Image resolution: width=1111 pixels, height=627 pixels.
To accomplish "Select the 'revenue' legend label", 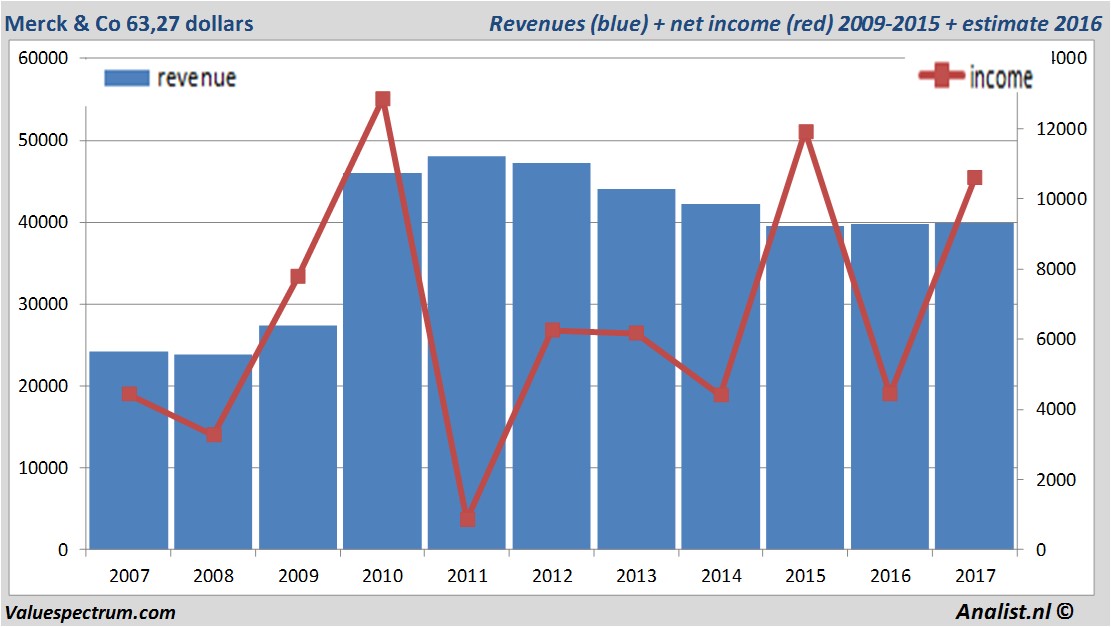I will point(196,78).
